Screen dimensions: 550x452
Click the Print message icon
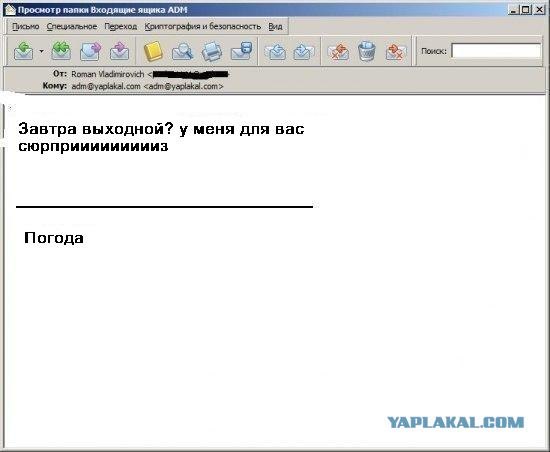click(x=212, y=51)
